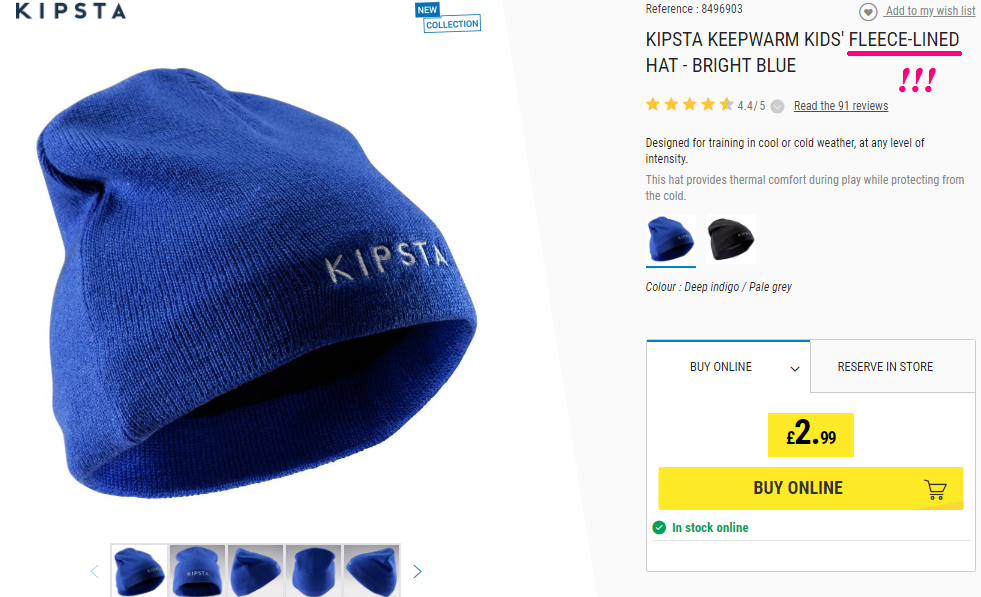Select the black hat colour swatch

(731, 239)
